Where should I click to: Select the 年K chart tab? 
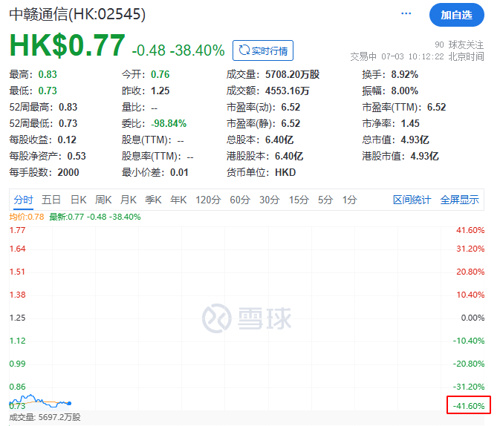click(x=178, y=200)
